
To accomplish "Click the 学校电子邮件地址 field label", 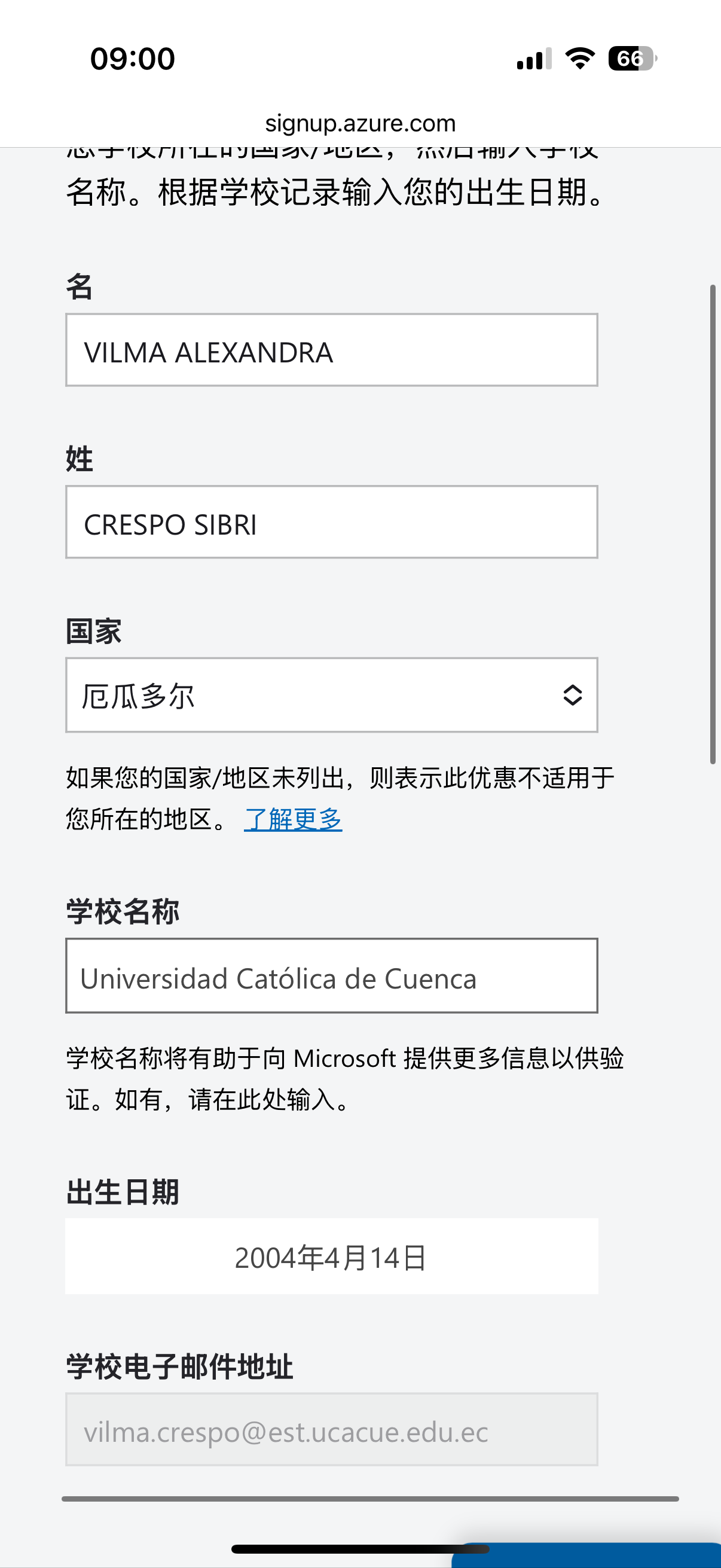I will (x=179, y=1366).
